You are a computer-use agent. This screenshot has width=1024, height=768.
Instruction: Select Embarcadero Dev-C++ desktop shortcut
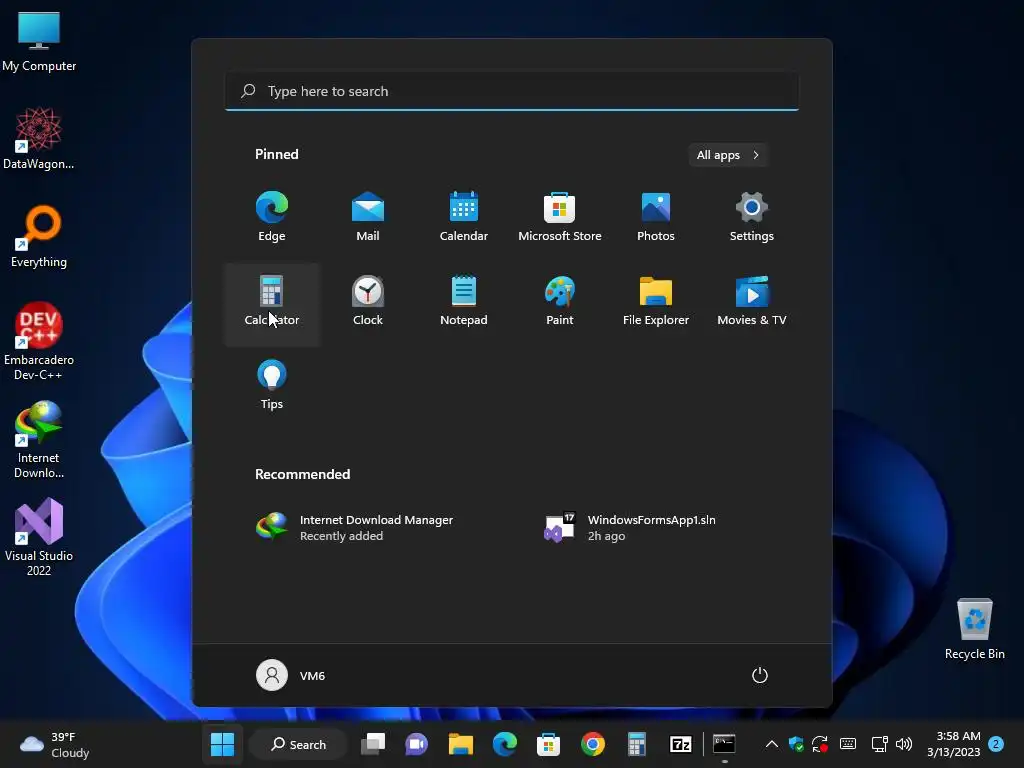[39, 342]
